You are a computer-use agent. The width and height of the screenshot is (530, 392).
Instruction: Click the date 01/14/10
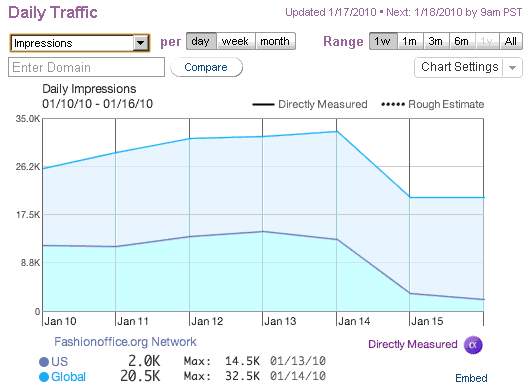pyautogui.click(x=298, y=376)
